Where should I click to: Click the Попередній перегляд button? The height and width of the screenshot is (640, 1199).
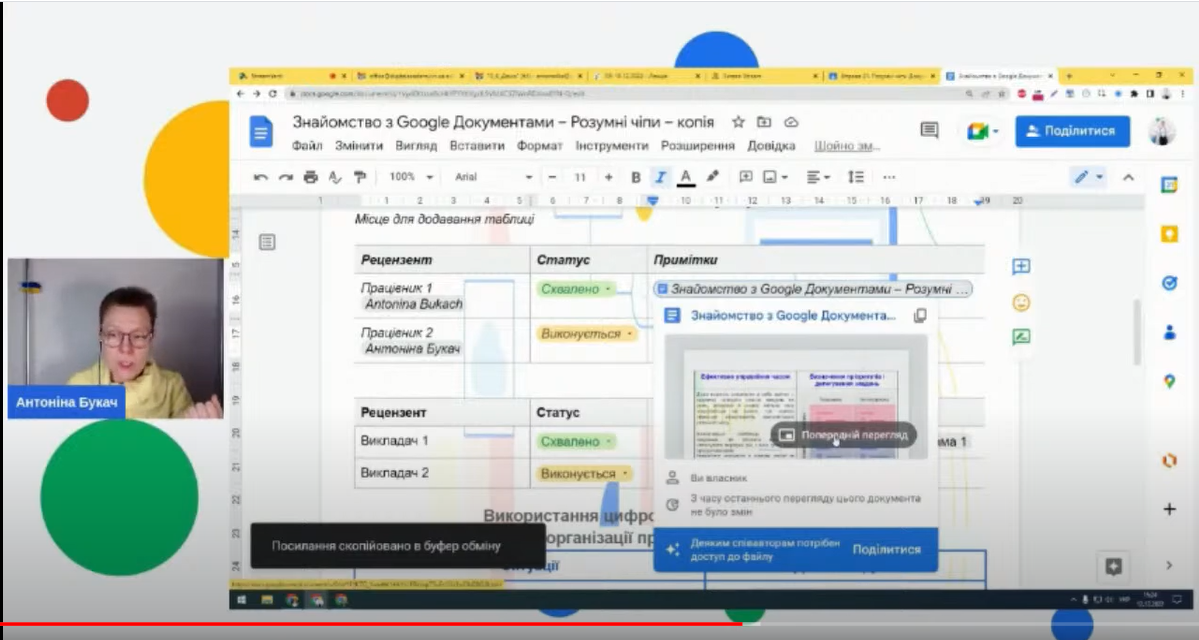pyautogui.click(x=843, y=435)
